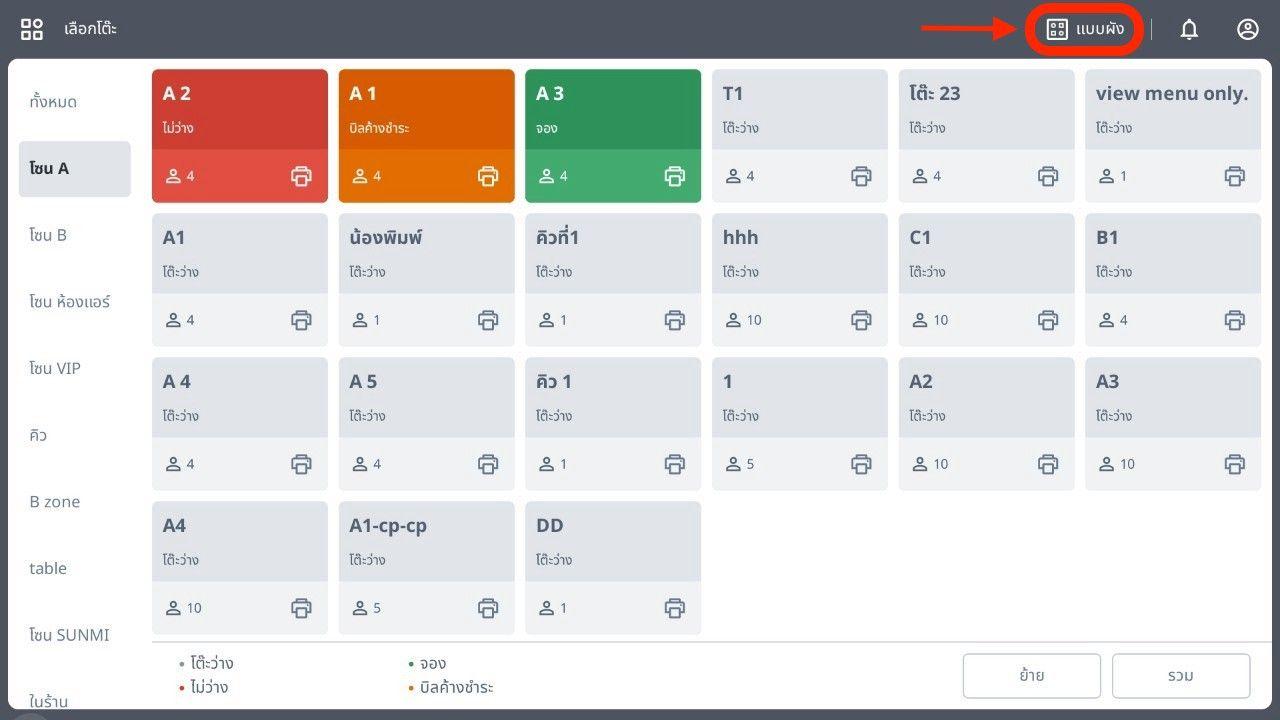
Task: Click the ย้าย button
Action: point(1031,676)
